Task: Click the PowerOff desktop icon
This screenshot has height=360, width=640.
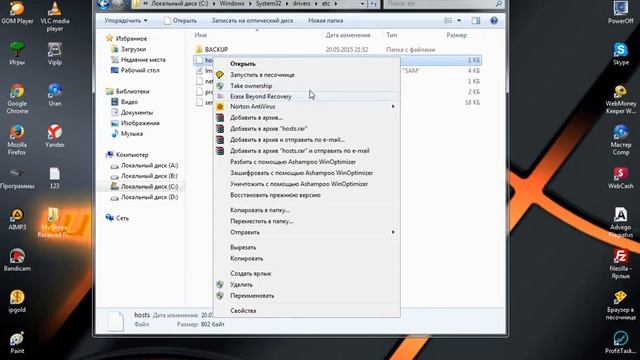Action: pos(620,12)
